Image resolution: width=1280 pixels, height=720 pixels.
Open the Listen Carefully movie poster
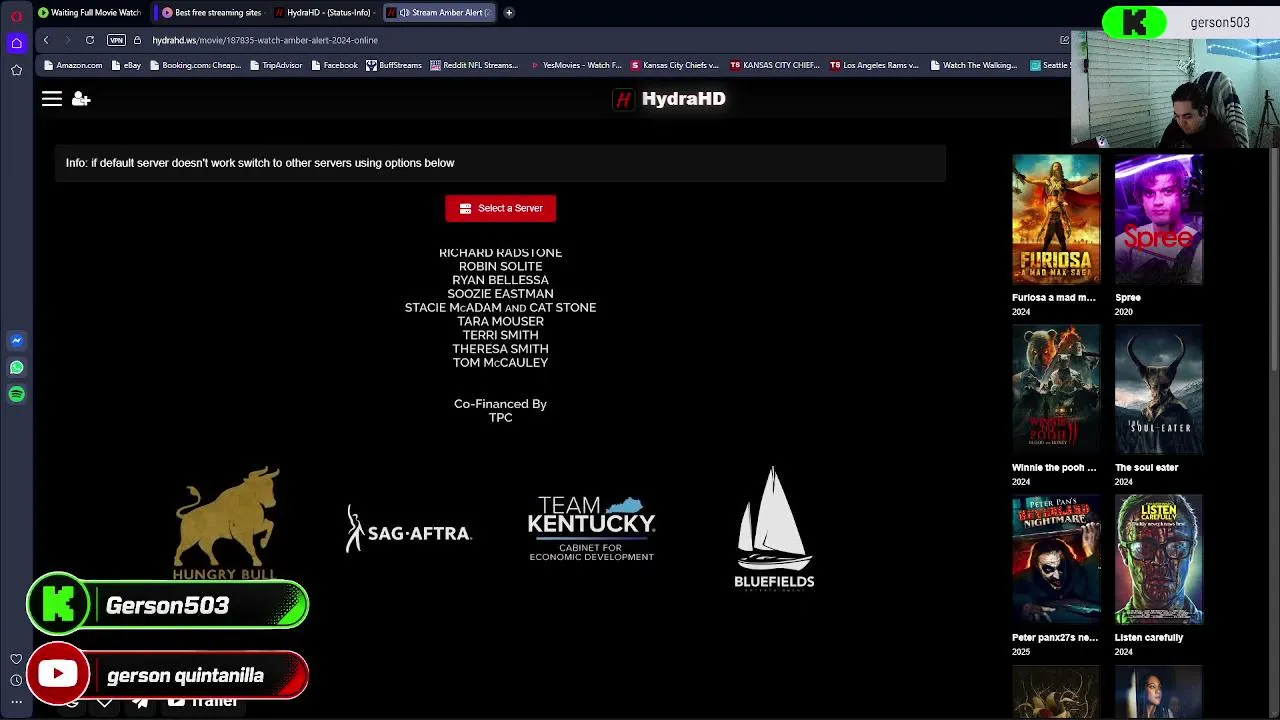point(1159,559)
